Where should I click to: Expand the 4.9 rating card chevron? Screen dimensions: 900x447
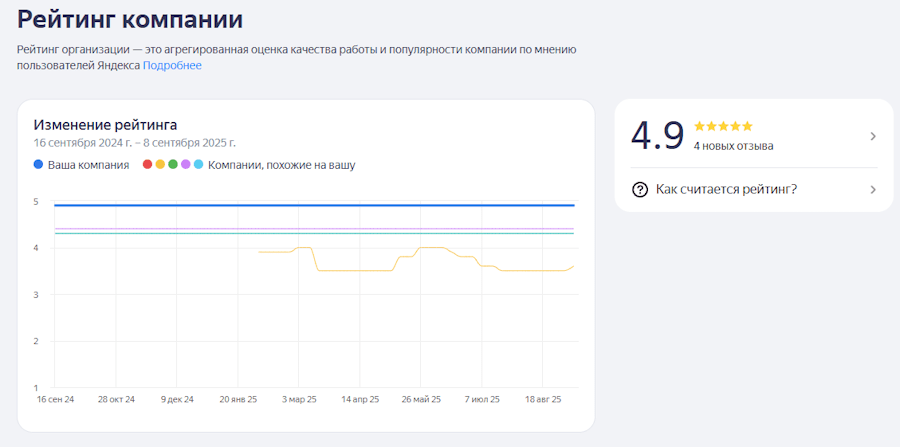pos(872,136)
